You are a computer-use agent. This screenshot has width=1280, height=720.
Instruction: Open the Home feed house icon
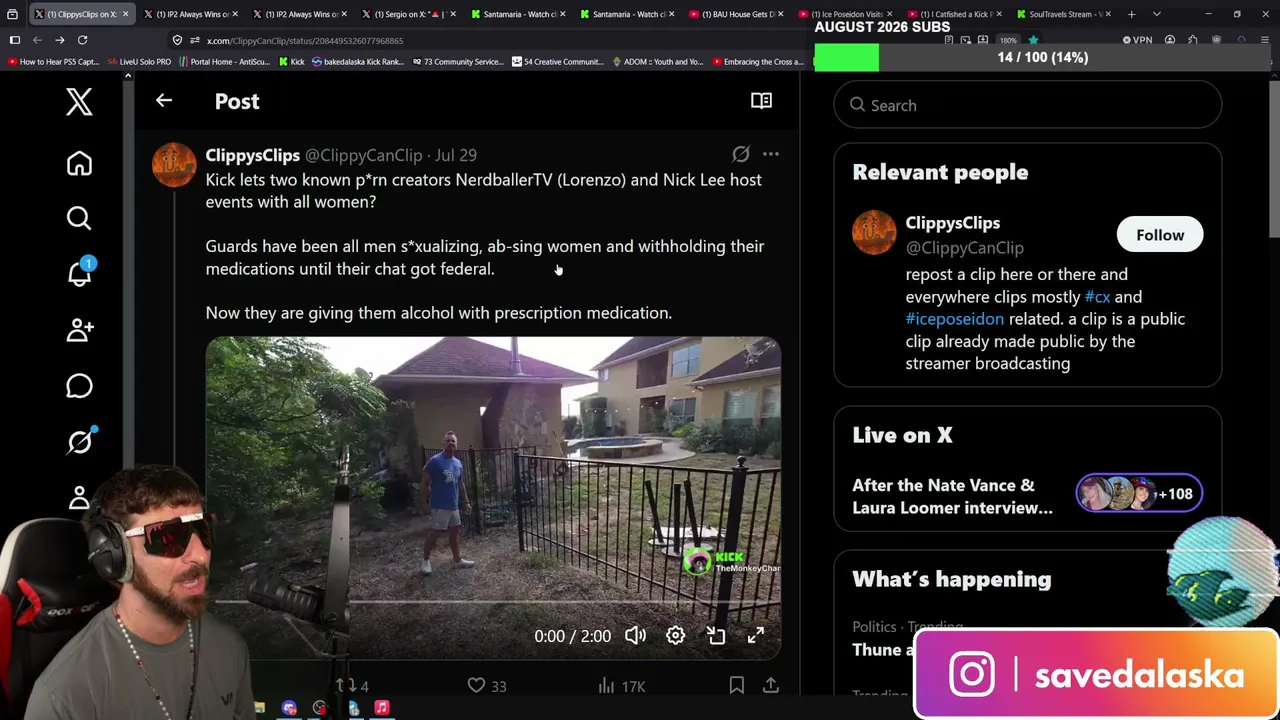pyautogui.click(x=79, y=164)
